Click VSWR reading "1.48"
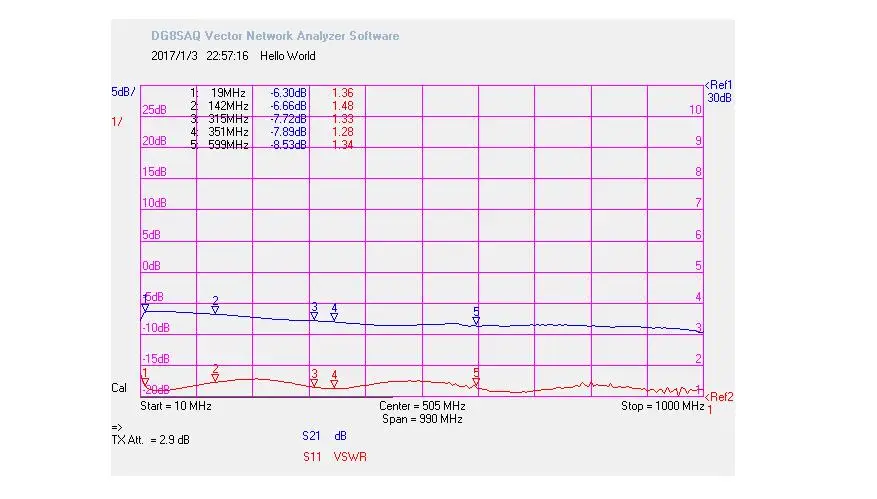The width and height of the screenshot is (877, 499). point(343,106)
